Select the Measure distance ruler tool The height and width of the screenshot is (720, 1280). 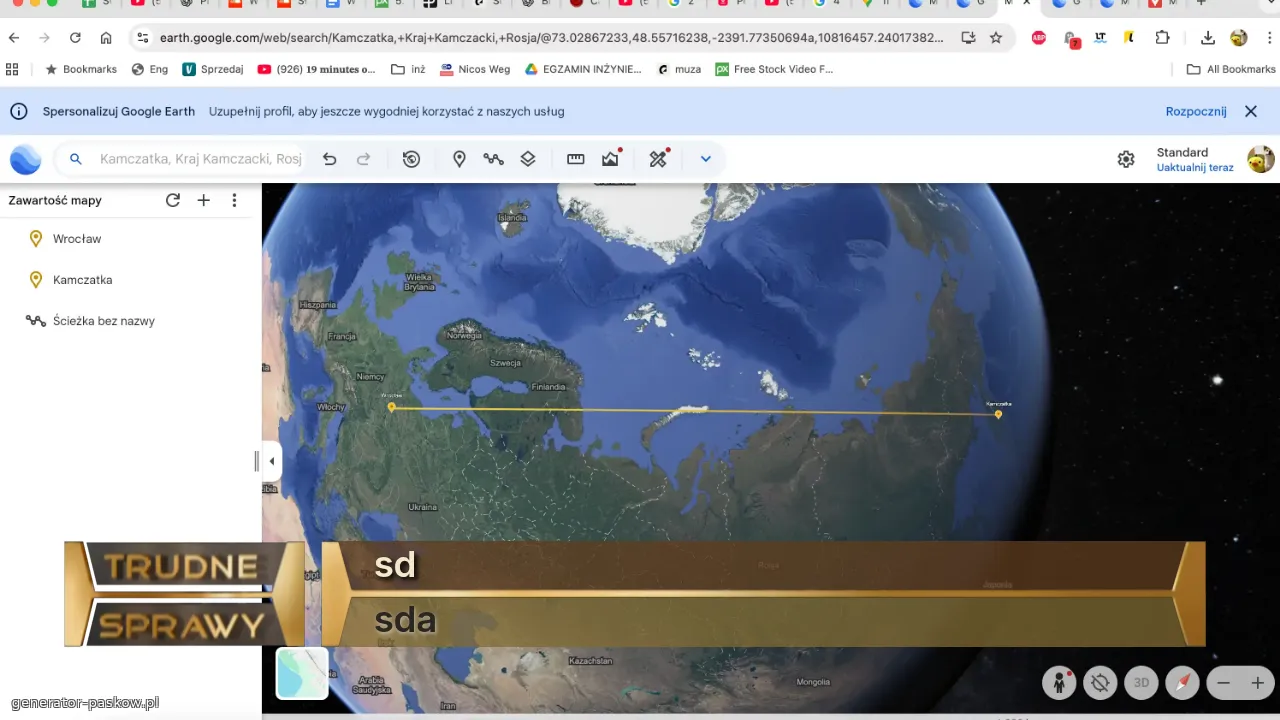(575, 159)
